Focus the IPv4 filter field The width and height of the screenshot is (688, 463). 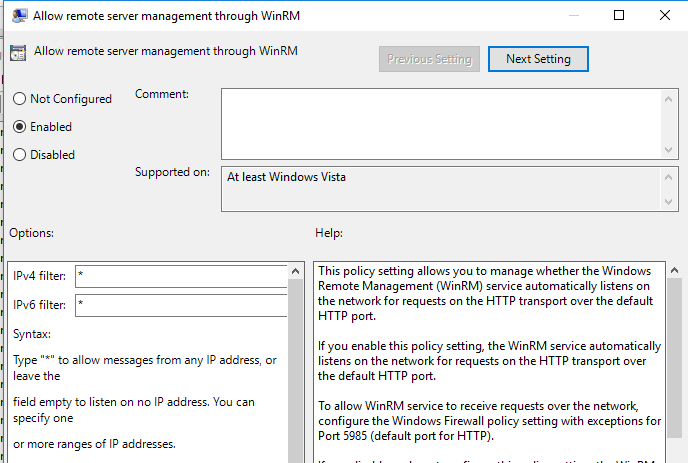pyautogui.click(x=180, y=276)
